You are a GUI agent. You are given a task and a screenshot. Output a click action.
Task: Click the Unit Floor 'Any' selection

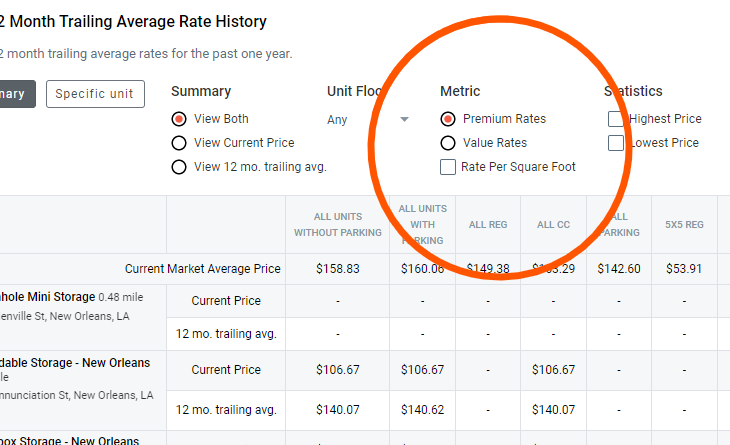[x=338, y=120]
